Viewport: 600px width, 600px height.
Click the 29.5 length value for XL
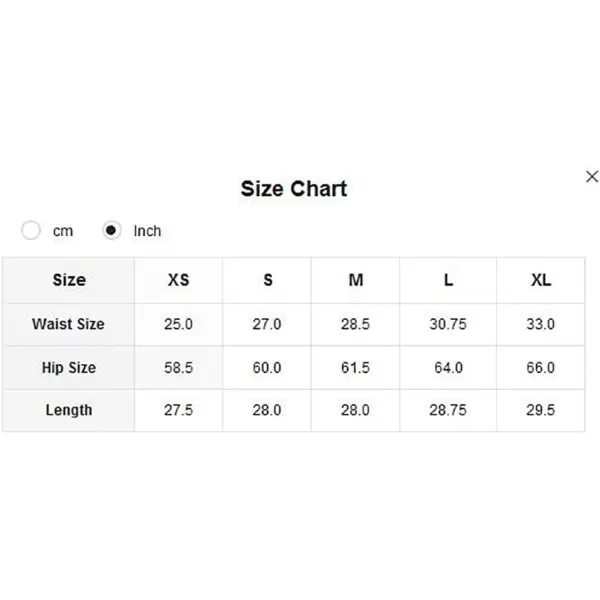point(540,410)
